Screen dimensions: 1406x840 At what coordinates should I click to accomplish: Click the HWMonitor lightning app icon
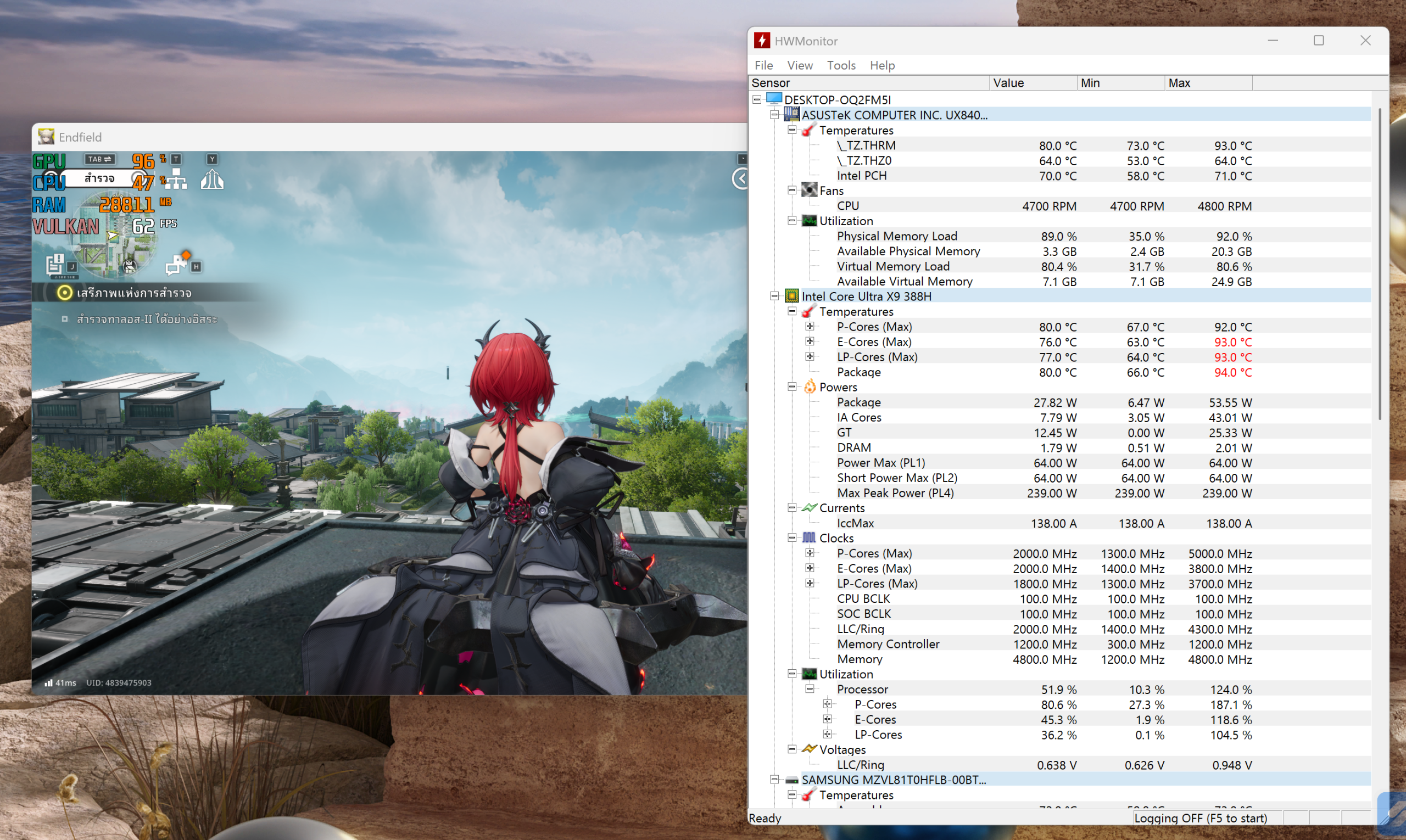[762, 41]
